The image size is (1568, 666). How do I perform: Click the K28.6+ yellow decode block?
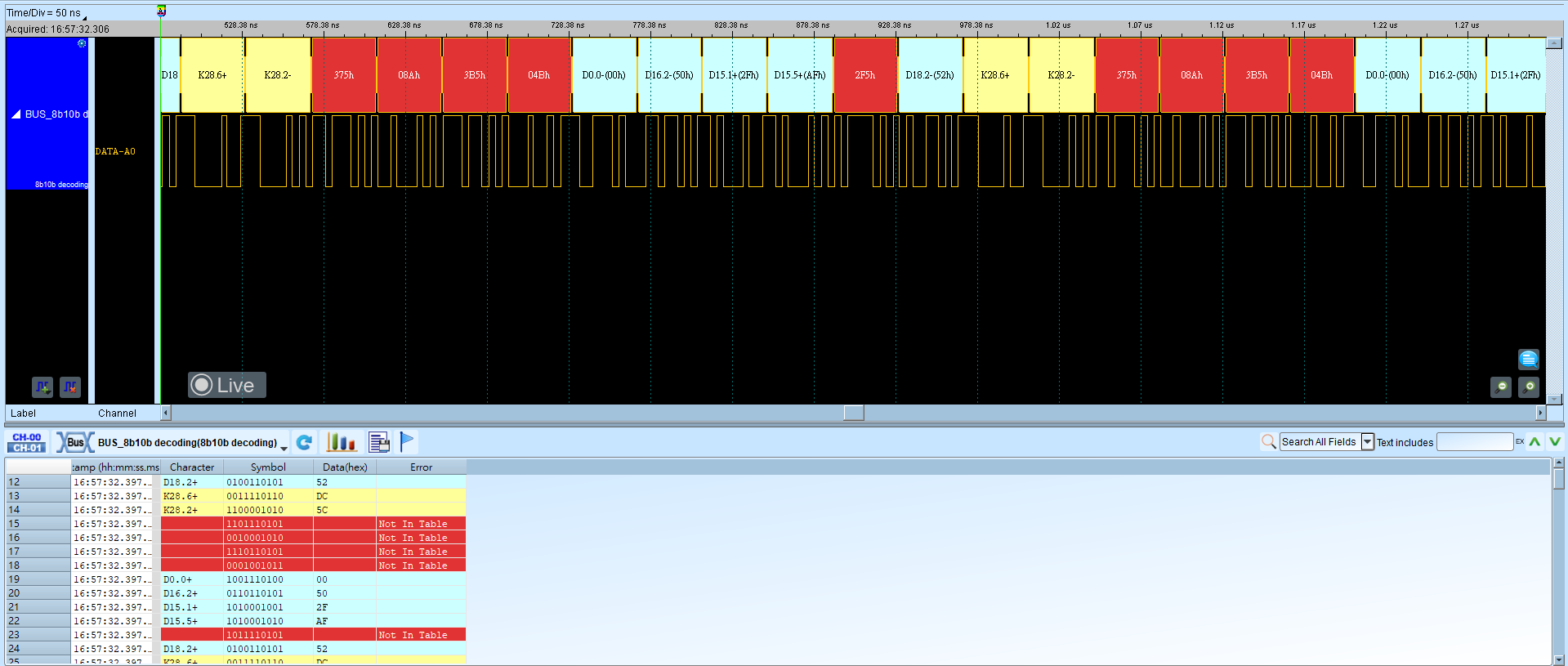(212, 75)
